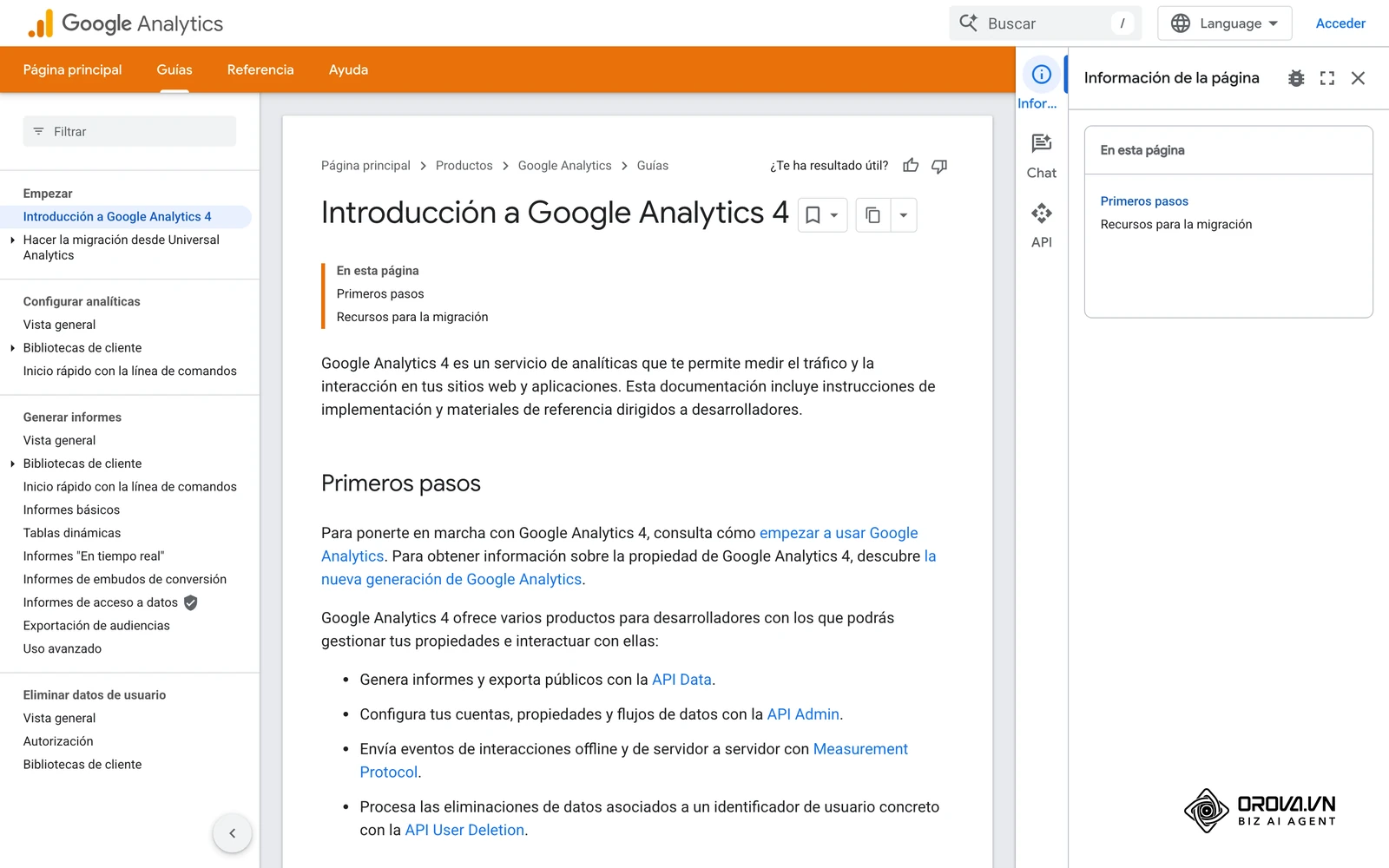Expand info panel to fullscreen
The height and width of the screenshot is (868, 1389).
tap(1327, 78)
